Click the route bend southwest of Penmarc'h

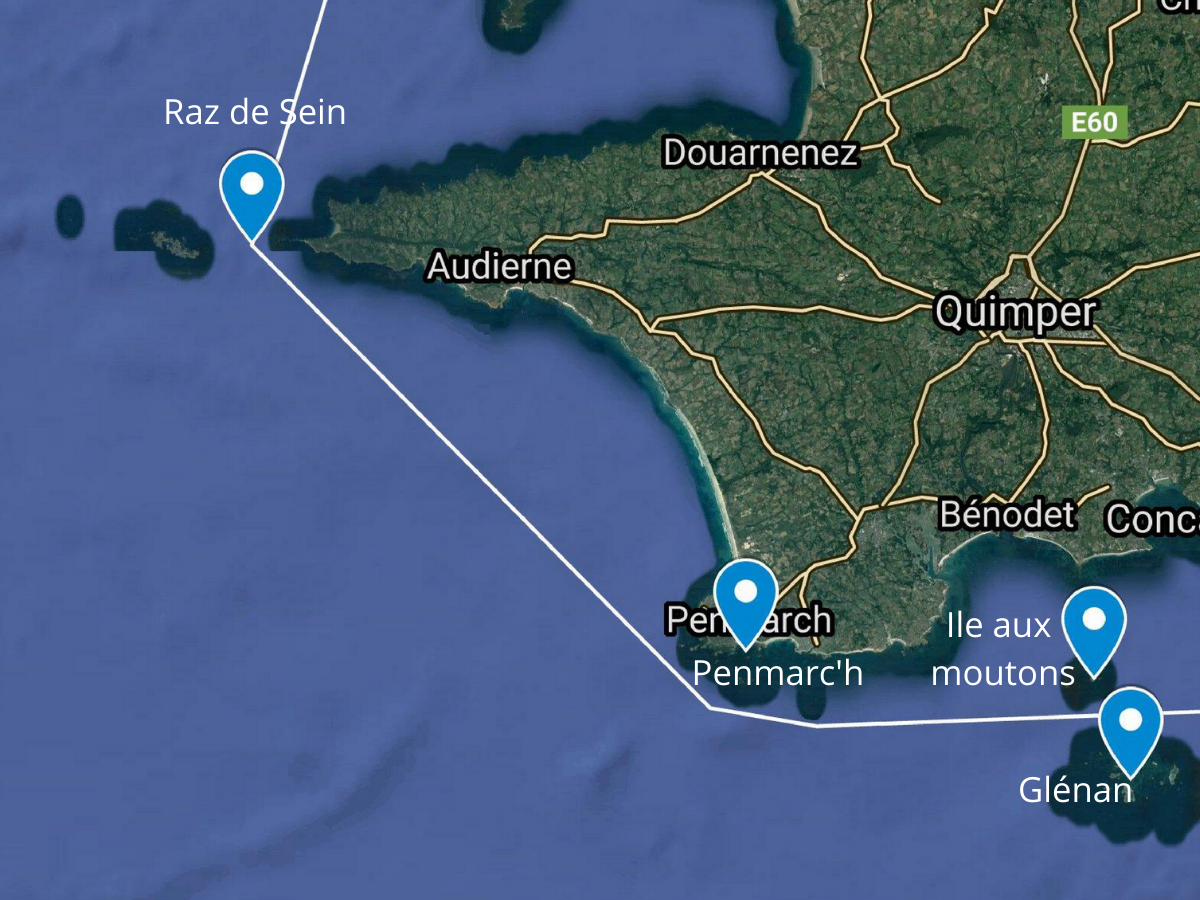tap(711, 707)
